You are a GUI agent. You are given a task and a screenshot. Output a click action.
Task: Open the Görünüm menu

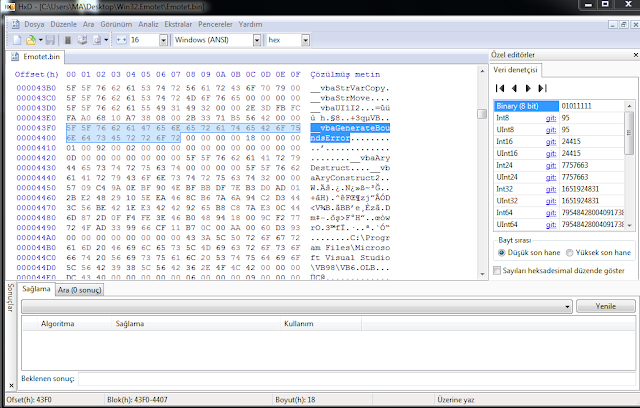click(116, 24)
